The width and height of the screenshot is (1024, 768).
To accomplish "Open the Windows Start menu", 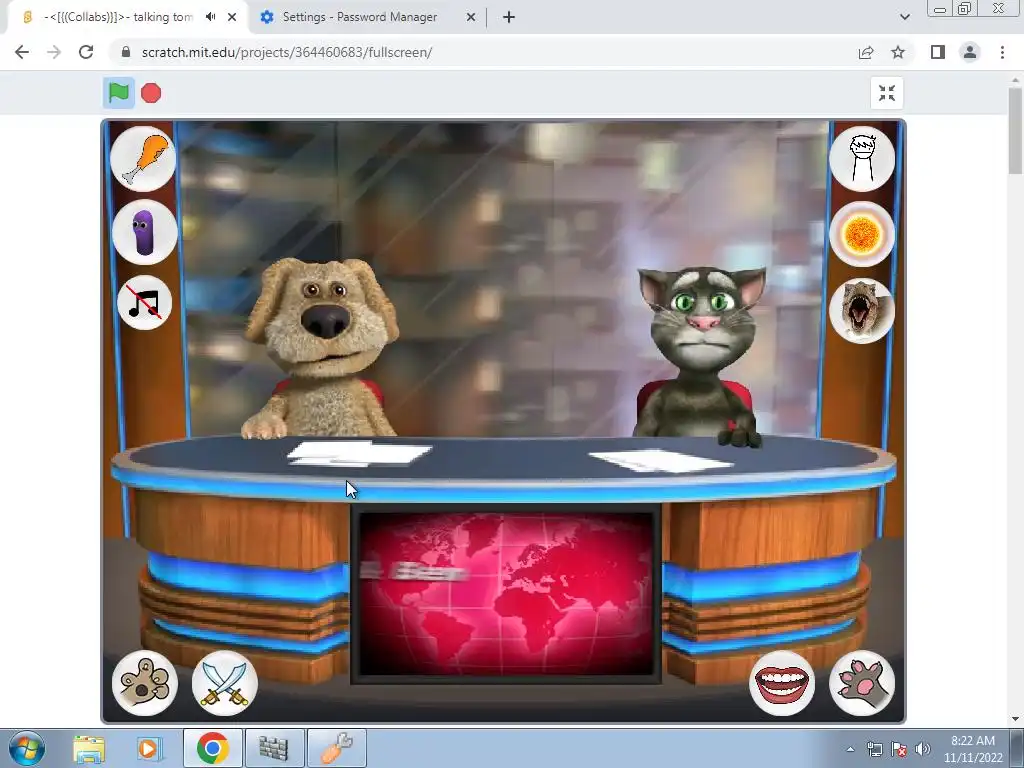I will [x=27, y=748].
